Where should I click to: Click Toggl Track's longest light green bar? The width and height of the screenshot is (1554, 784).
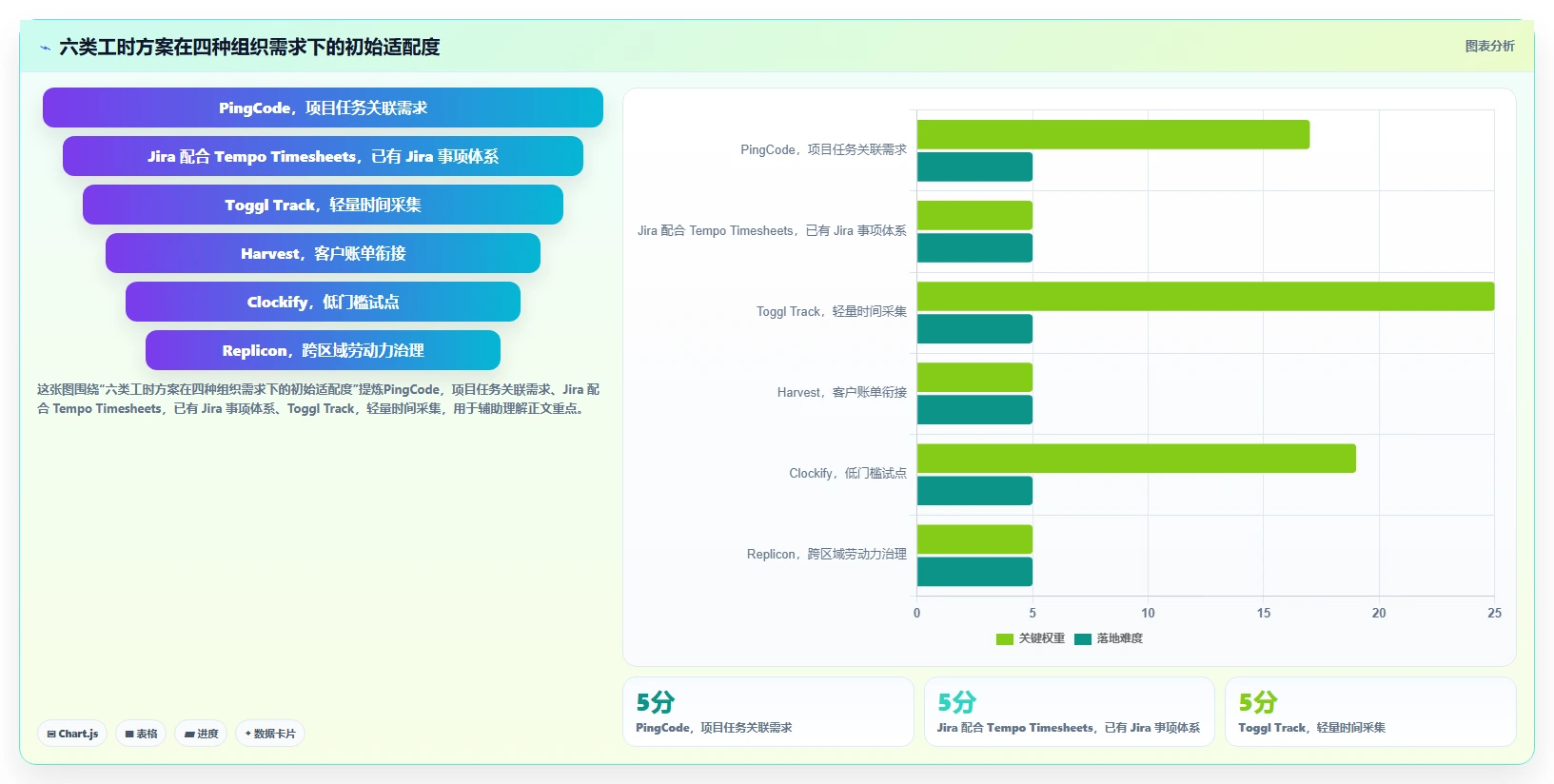1206,296
